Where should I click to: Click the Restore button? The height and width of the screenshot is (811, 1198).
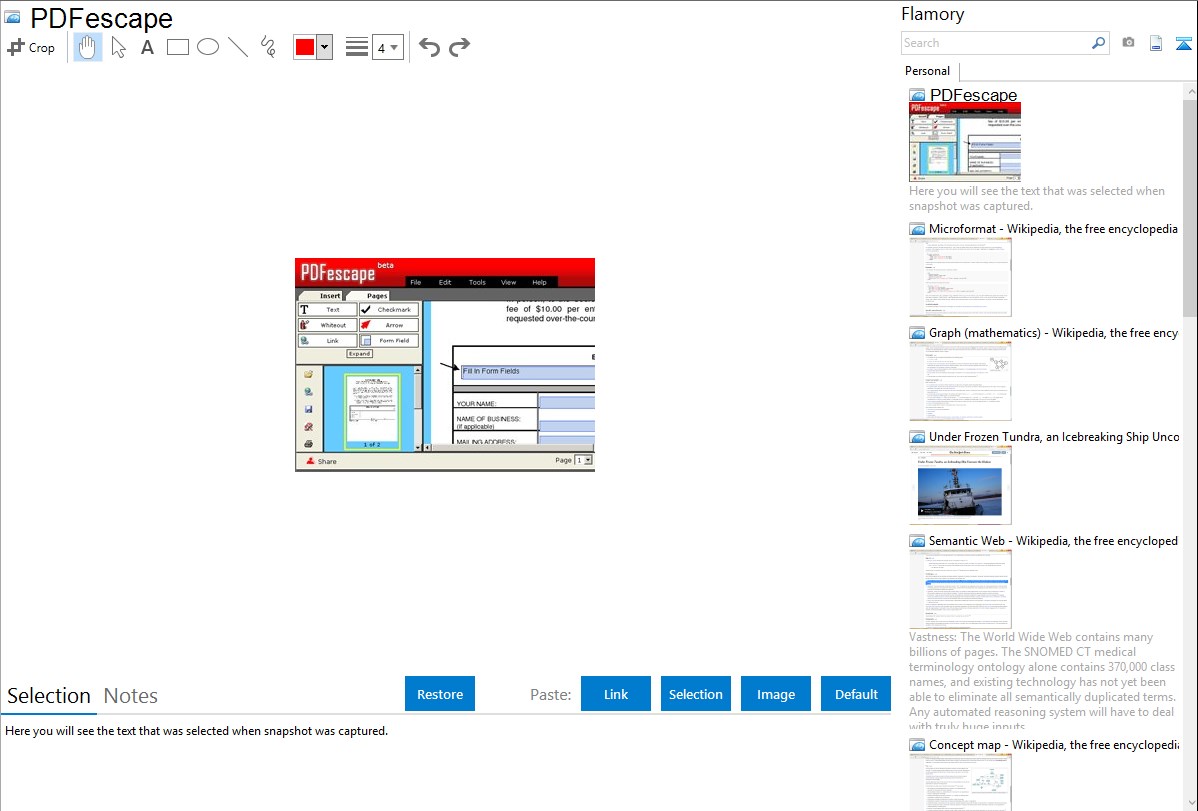pos(440,694)
